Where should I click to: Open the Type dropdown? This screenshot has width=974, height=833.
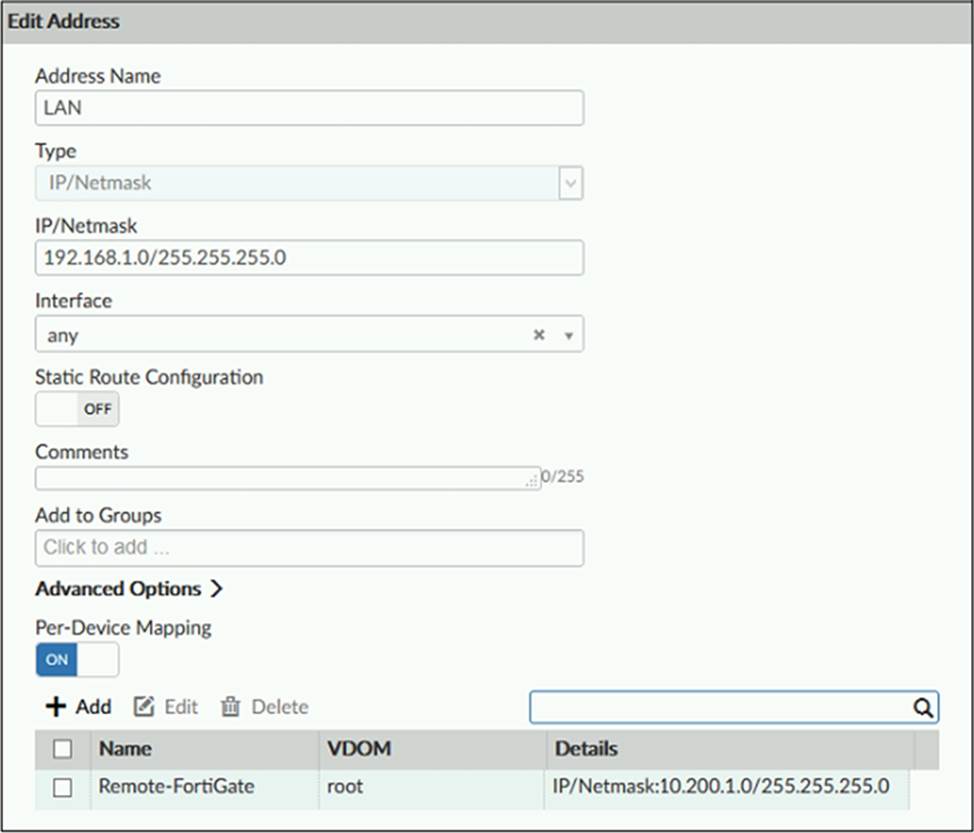[x=570, y=184]
